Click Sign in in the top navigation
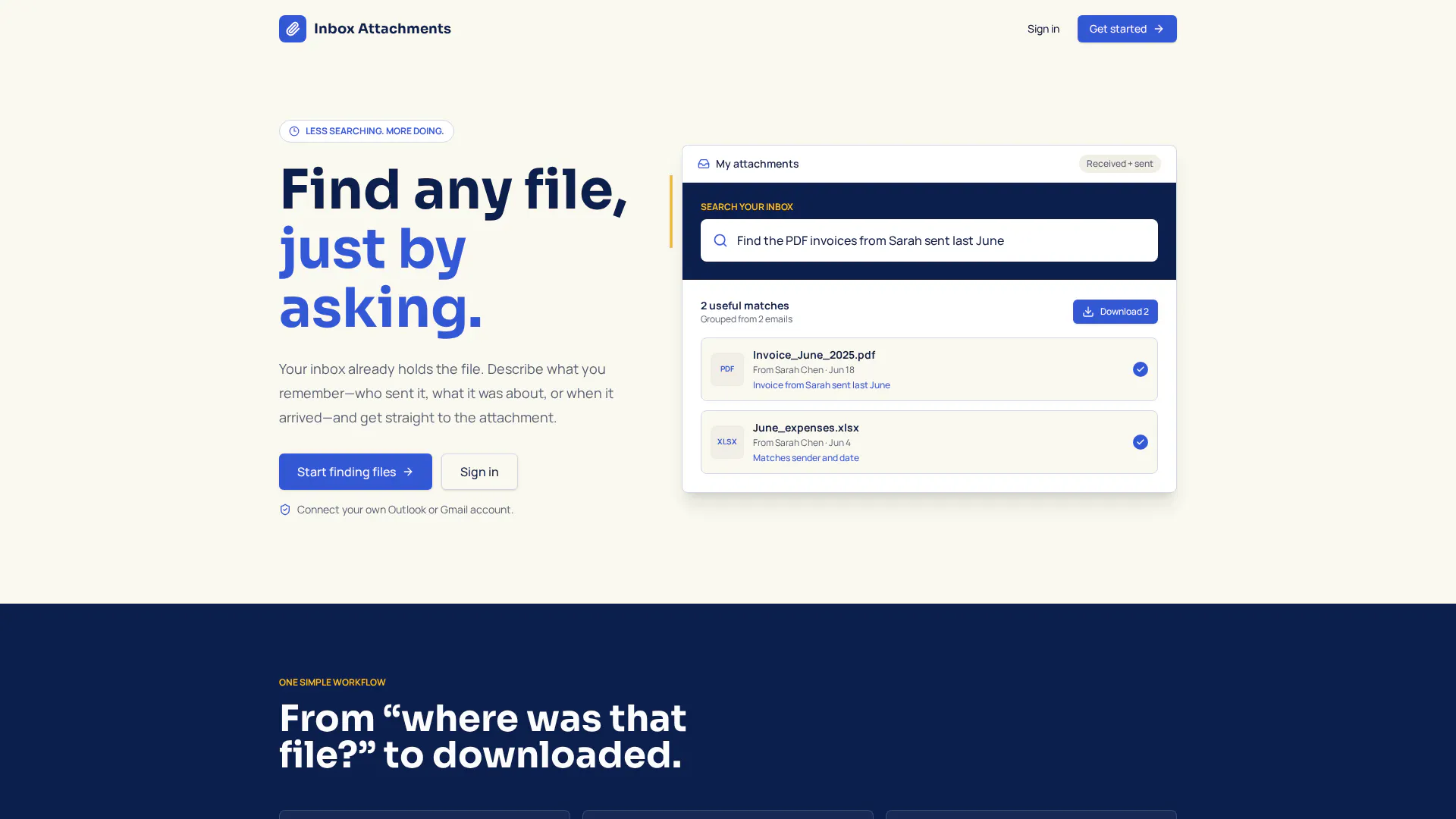This screenshot has width=1456, height=819. tap(1043, 29)
